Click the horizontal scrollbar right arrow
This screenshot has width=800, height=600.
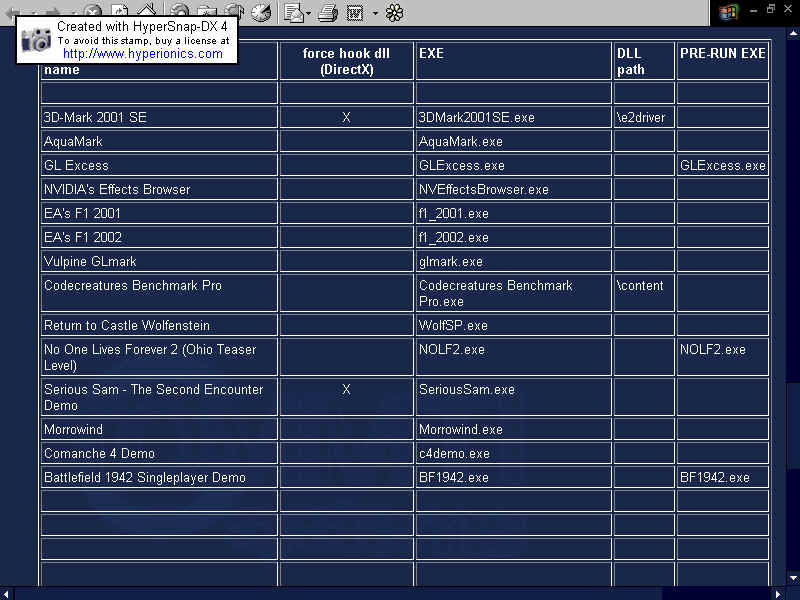tap(778, 594)
